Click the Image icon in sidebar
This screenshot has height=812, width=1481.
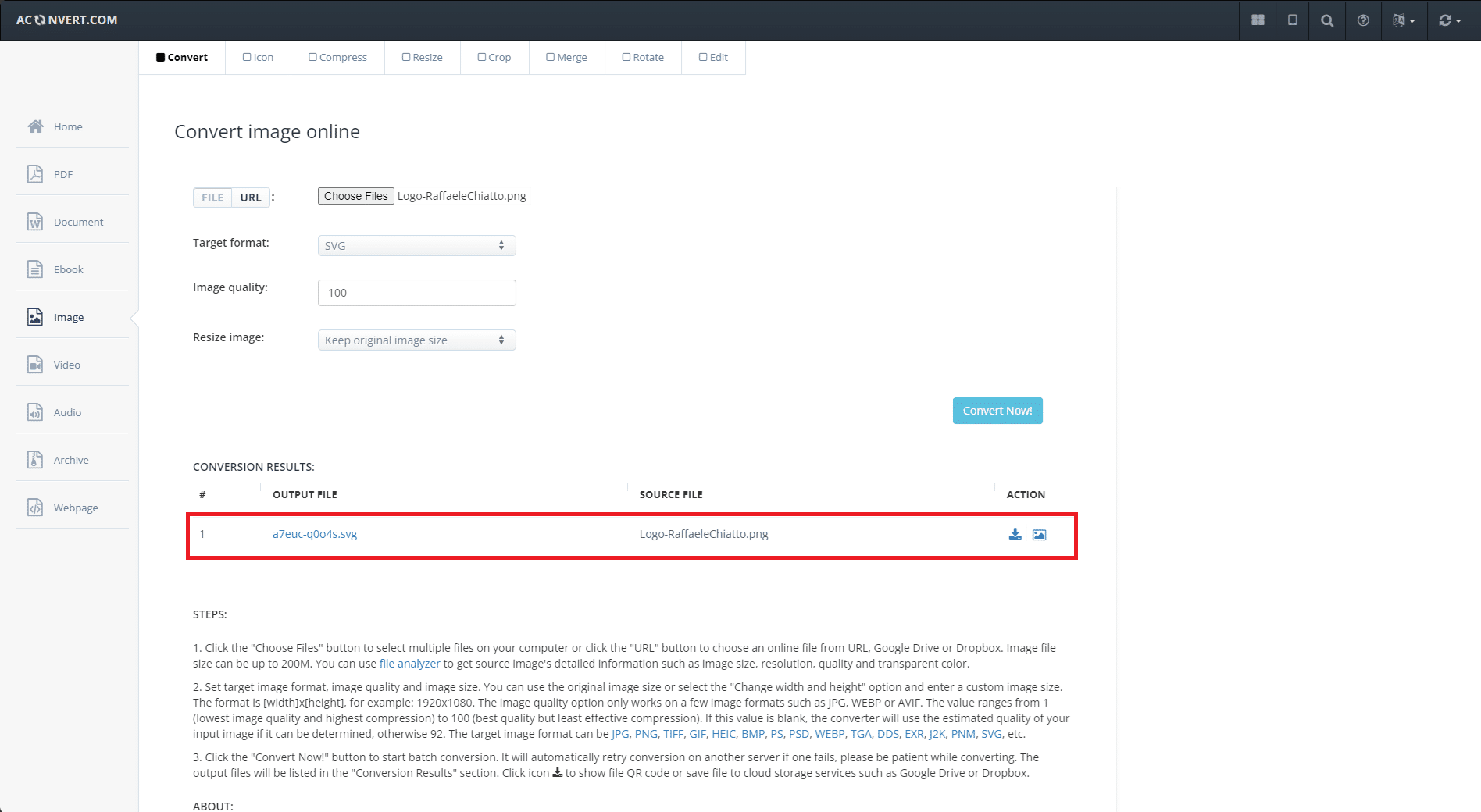[x=35, y=317]
